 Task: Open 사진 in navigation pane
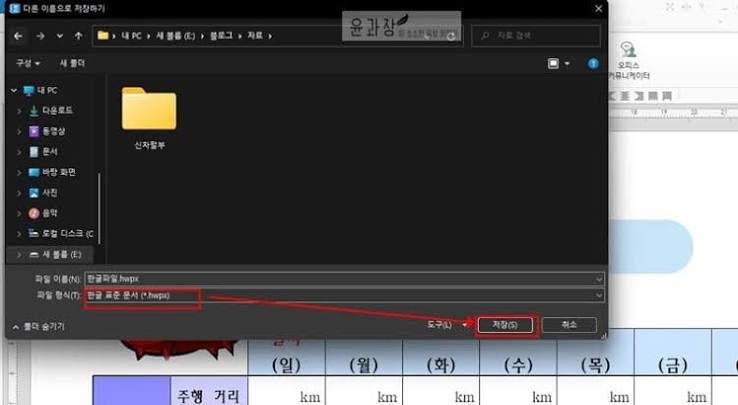(x=50, y=193)
